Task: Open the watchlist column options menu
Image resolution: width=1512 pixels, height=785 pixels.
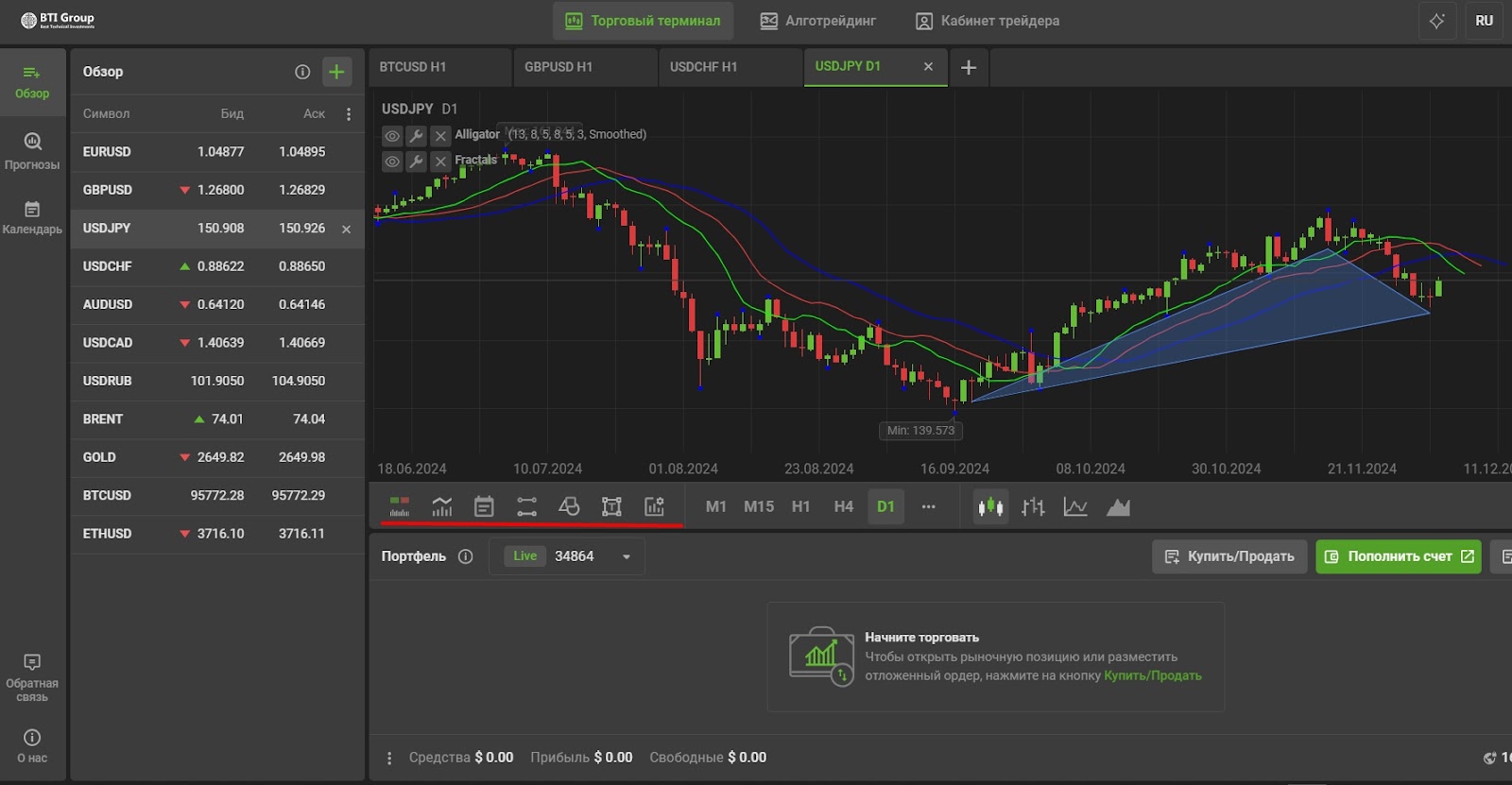Action: [x=349, y=113]
